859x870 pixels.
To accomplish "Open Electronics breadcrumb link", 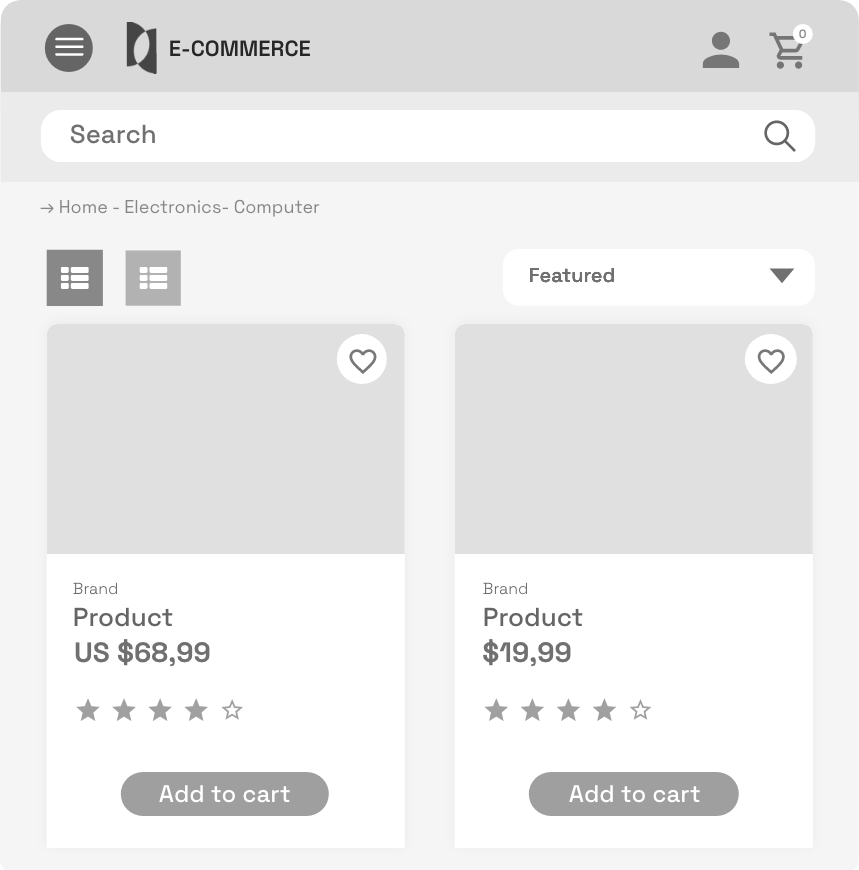I will [x=173, y=207].
